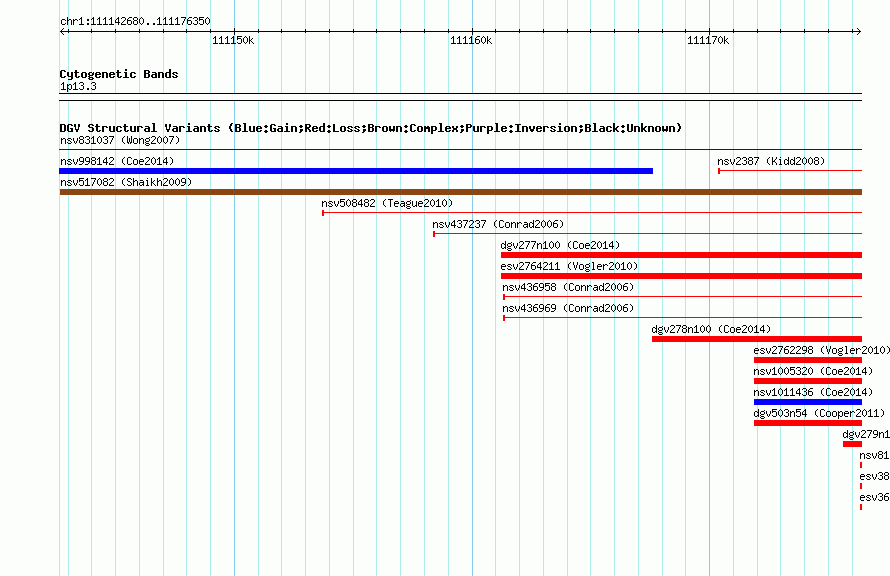
Task: Click the truncated esv38 label
Action: point(875,476)
